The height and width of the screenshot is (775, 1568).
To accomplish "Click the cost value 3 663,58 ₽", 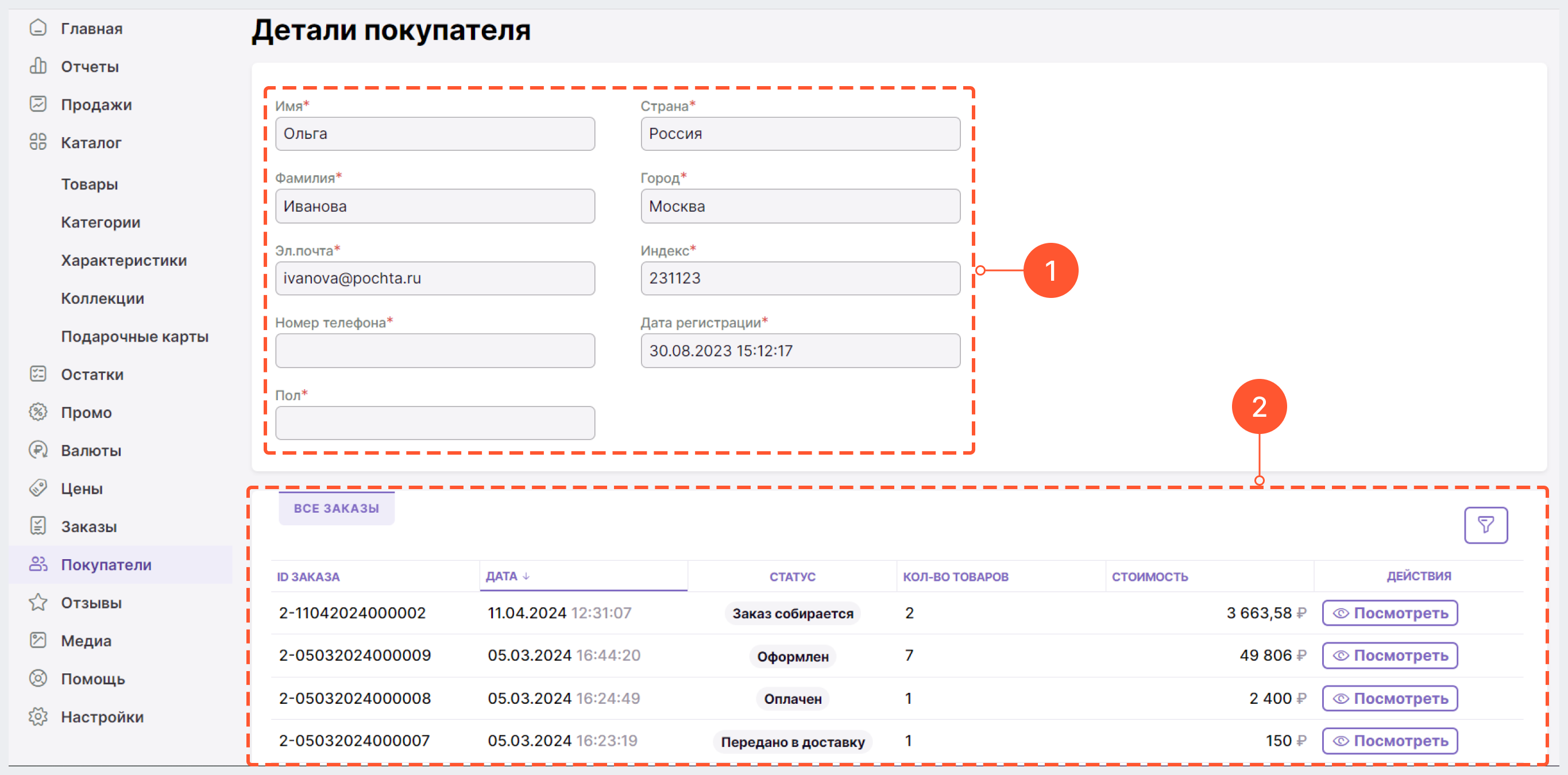I will (1266, 613).
